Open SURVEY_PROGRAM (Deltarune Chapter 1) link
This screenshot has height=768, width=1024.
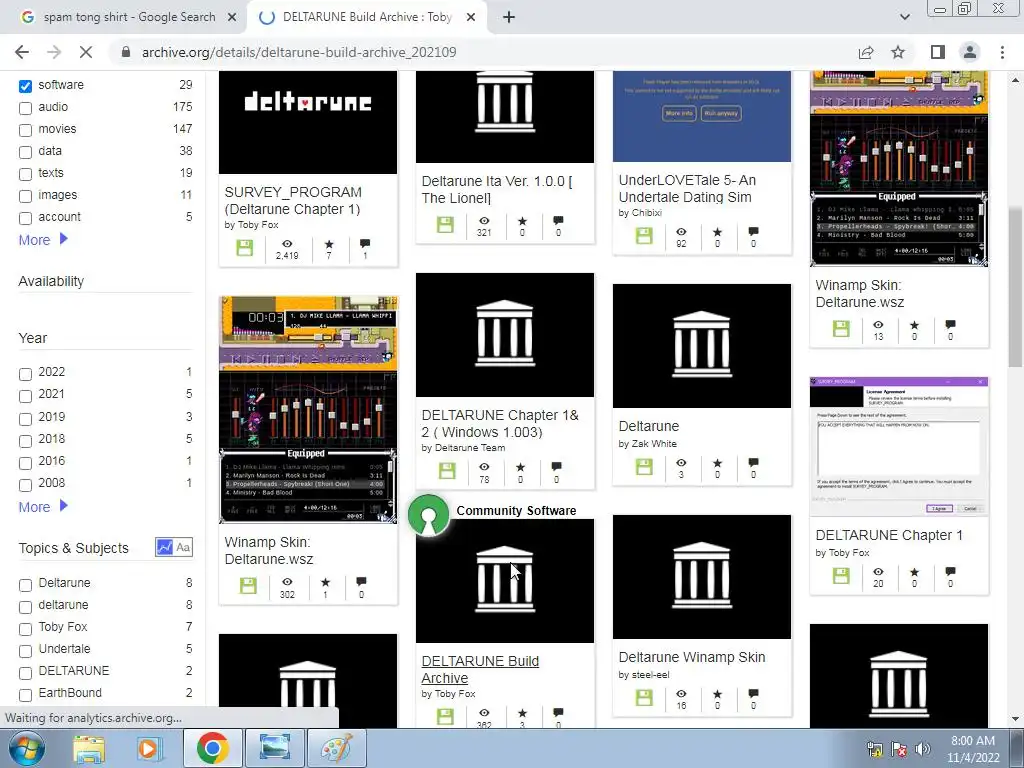click(x=292, y=200)
